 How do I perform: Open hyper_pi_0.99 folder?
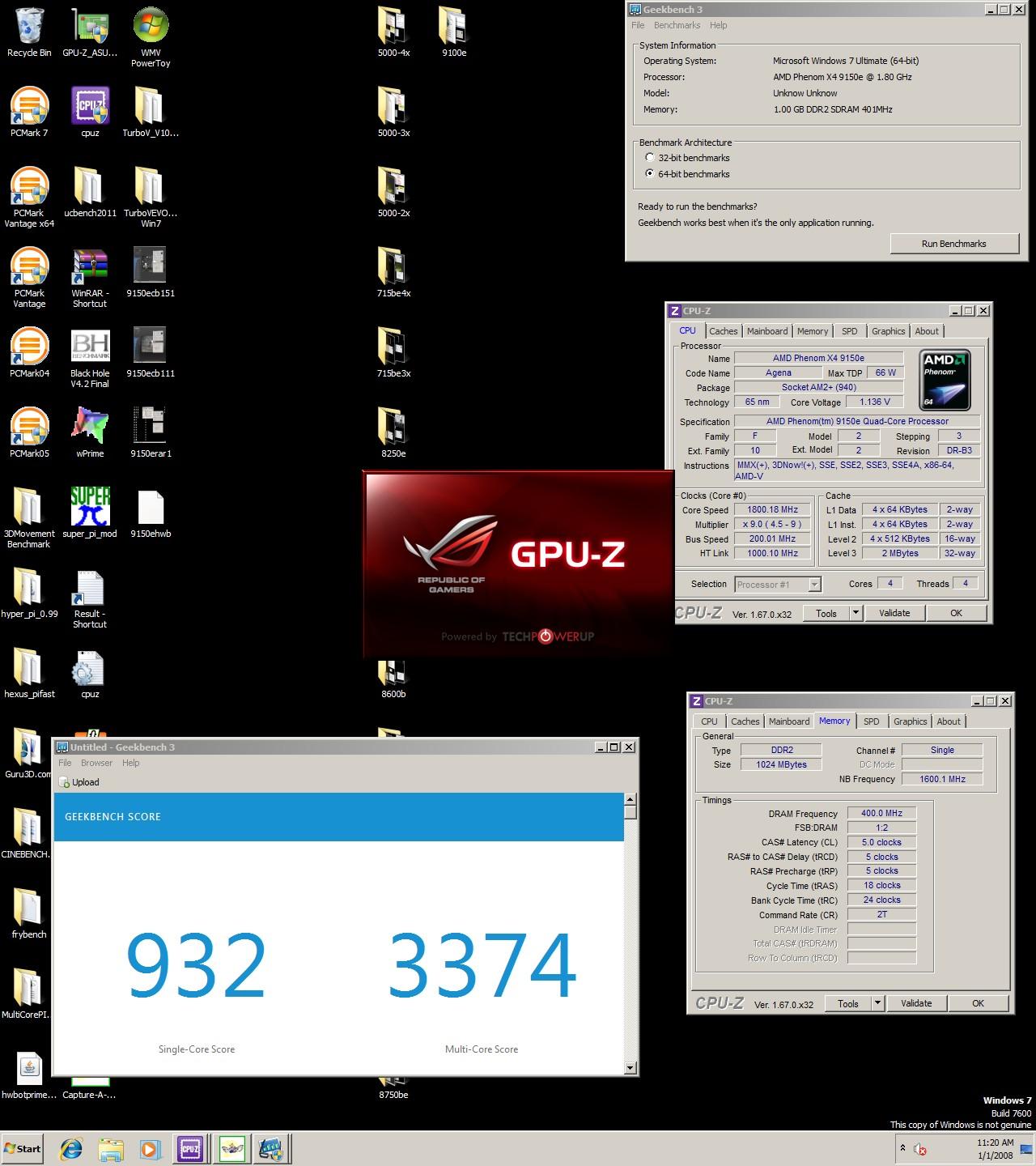(x=29, y=594)
